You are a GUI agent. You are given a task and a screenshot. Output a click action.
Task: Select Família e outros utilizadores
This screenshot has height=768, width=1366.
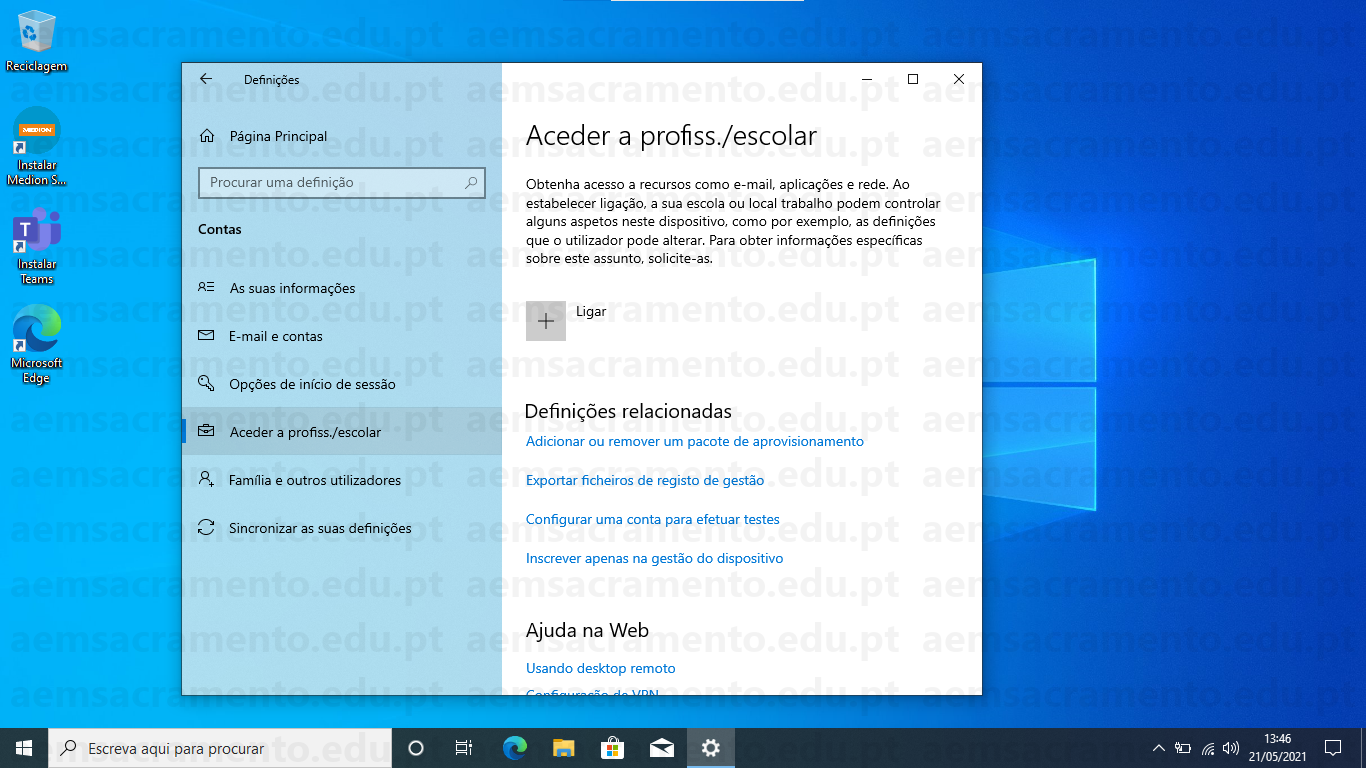click(315, 480)
